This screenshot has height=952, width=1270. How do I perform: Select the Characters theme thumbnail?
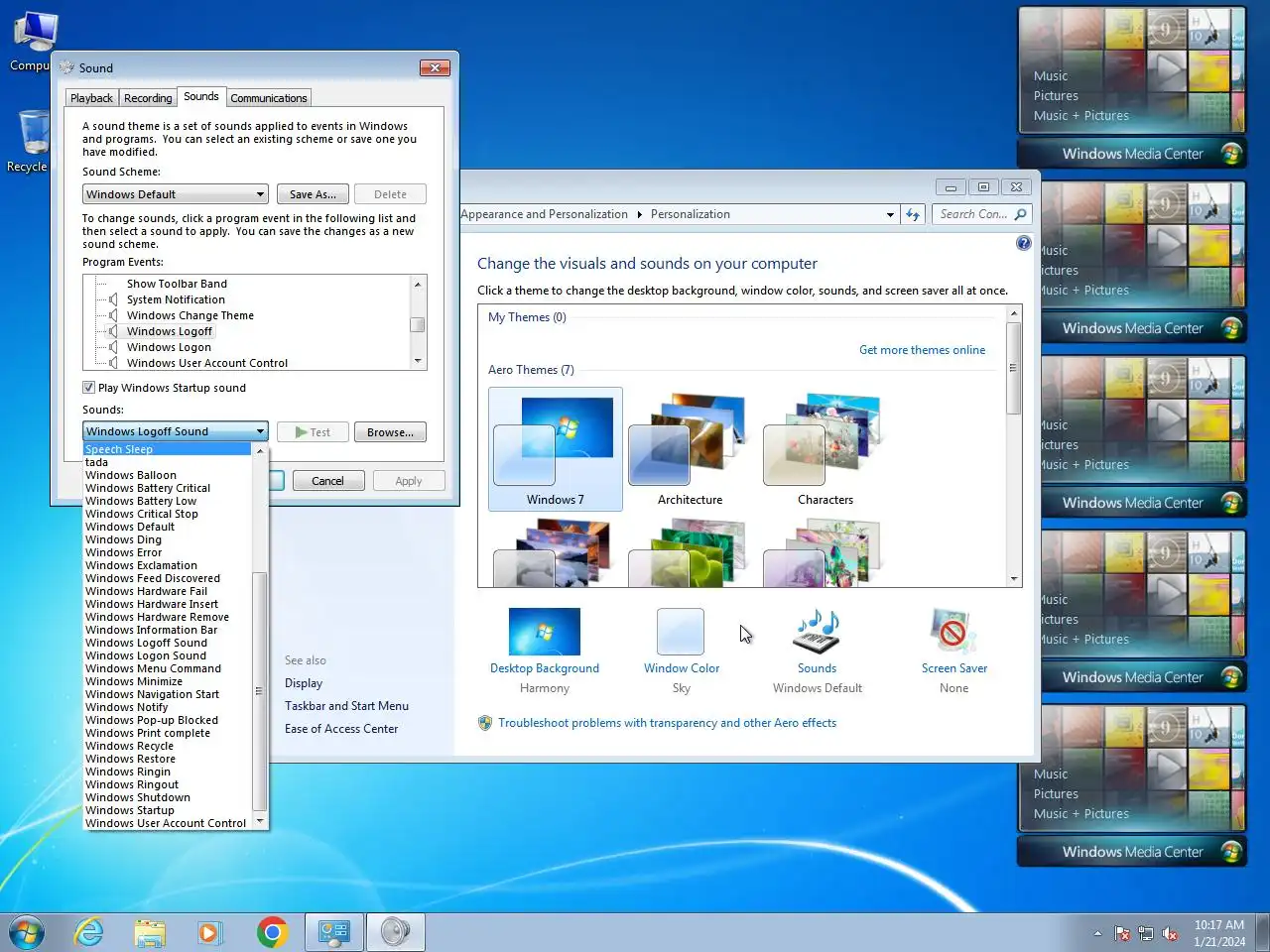pyautogui.click(x=825, y=449)
